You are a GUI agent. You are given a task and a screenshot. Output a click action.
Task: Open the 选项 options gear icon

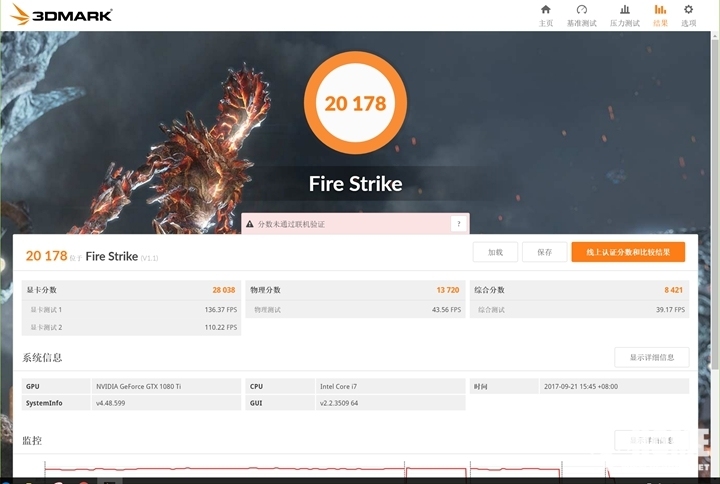688,15
